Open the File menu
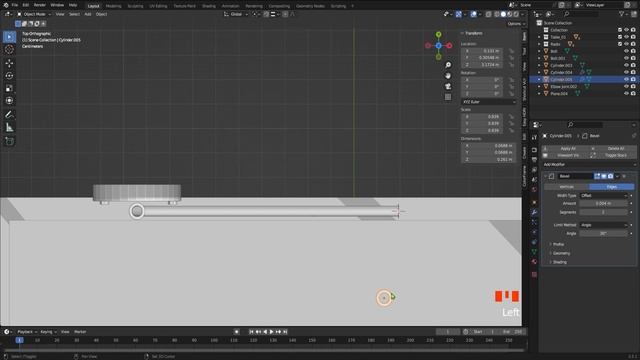This screenshot has height=360, width=640. tap(15, 5)
